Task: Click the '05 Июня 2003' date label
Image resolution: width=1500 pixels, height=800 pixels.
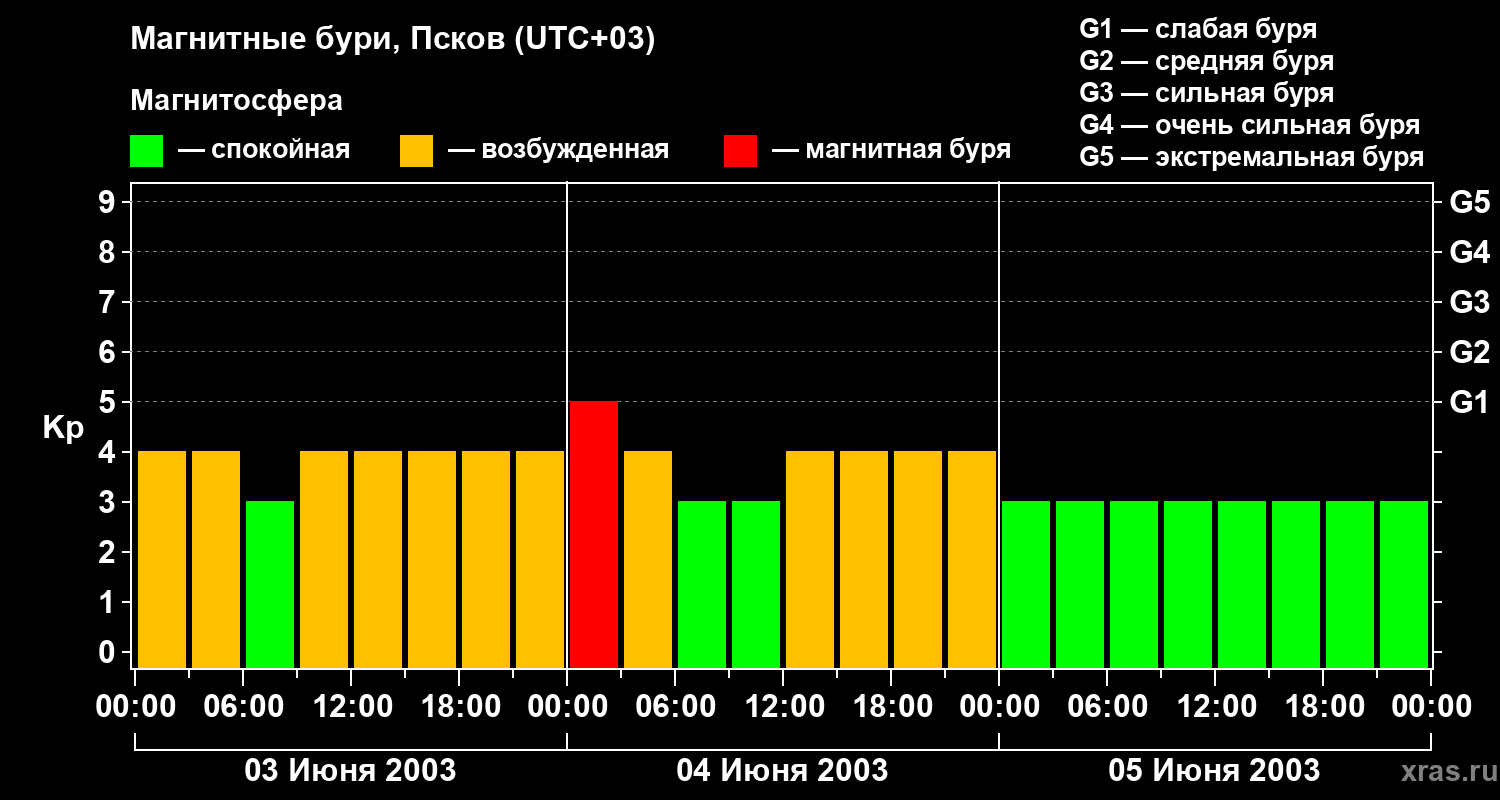Action: 1214,771
